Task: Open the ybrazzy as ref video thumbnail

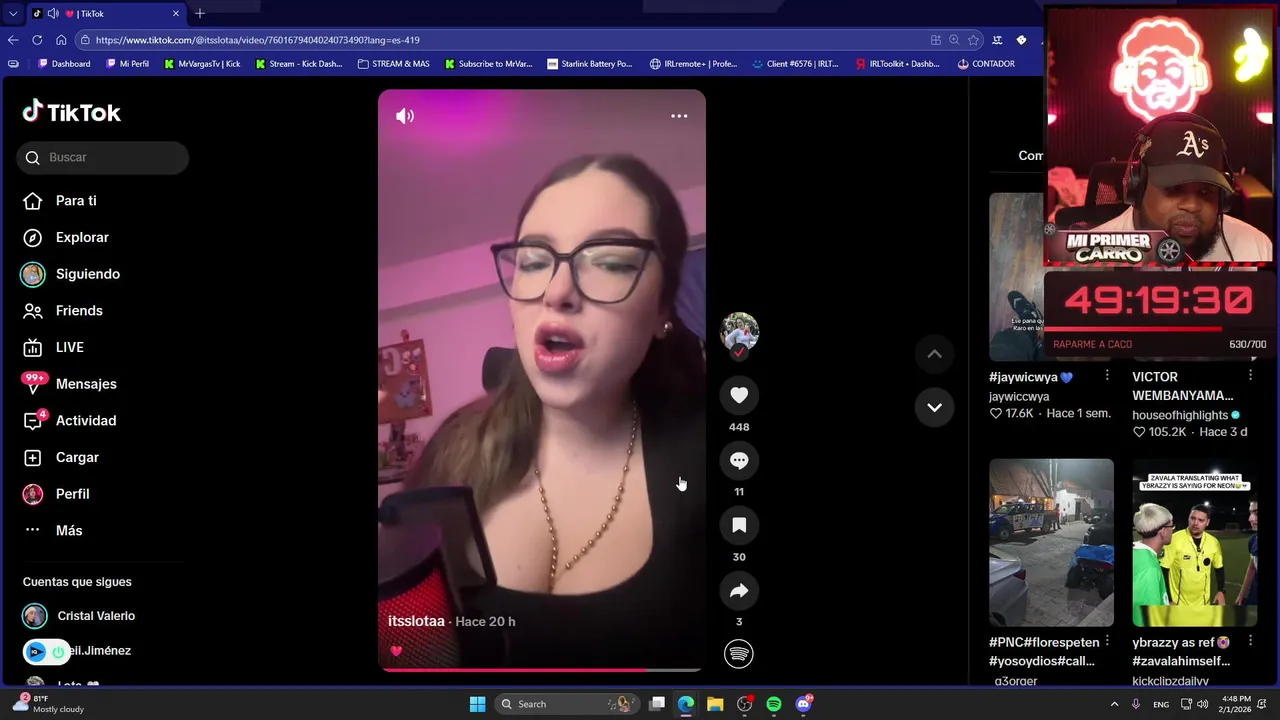Action: click(1194, 543)
